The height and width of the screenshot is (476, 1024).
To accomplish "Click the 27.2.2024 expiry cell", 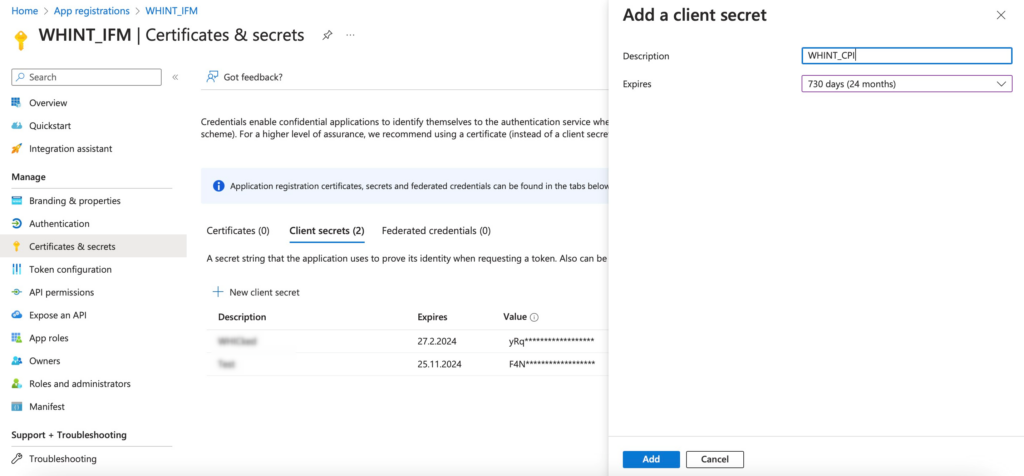I will (x=436, y=341).
